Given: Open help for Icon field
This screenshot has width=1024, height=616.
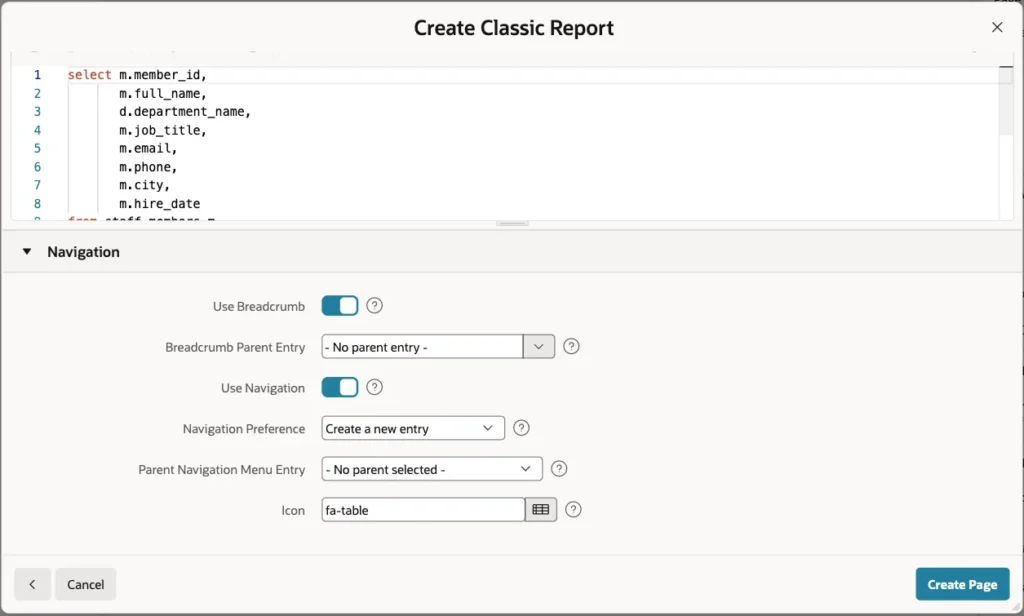Looking at the screenshot, I should coord(573,510).
